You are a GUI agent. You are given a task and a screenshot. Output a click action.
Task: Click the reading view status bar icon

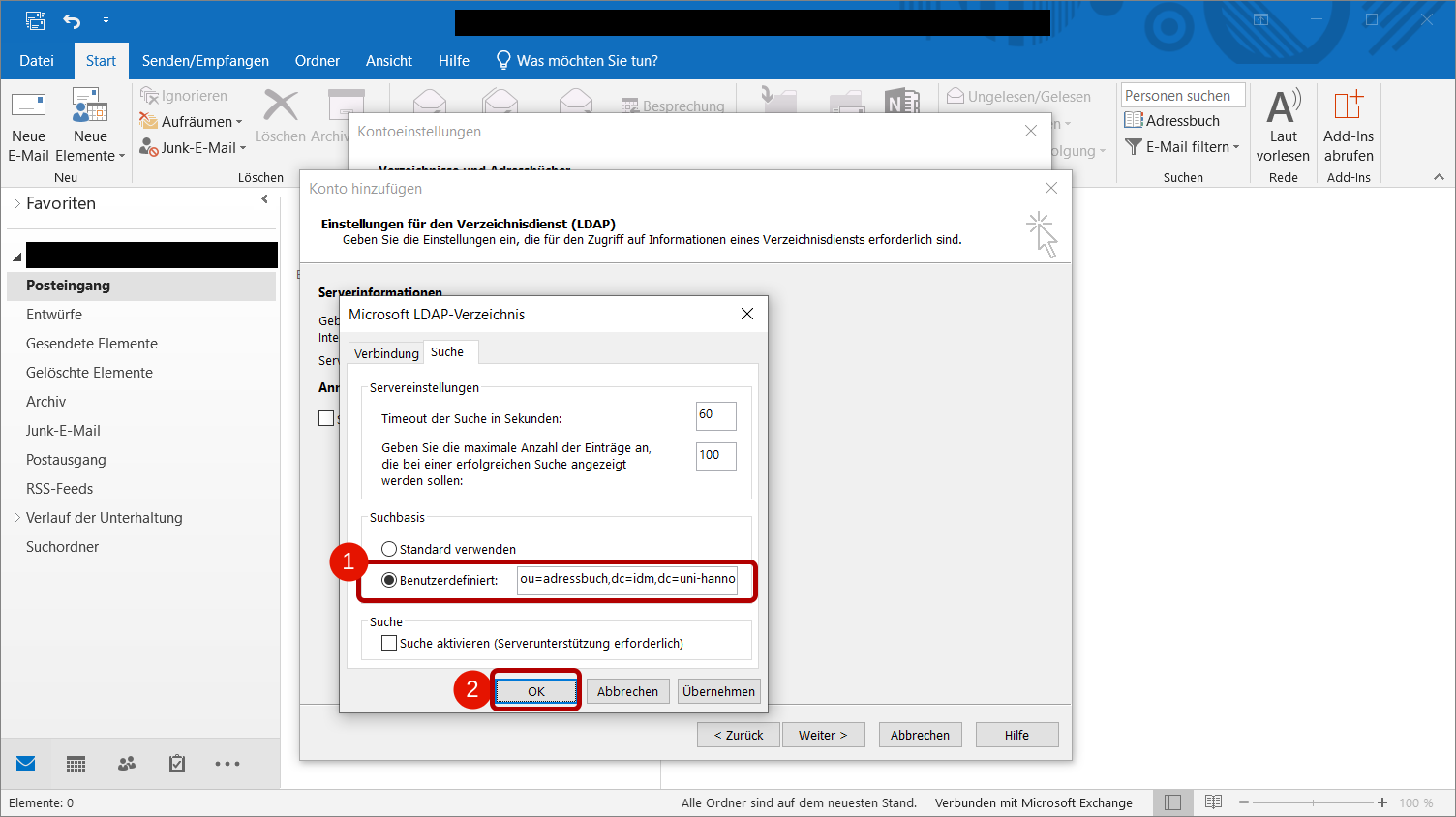pyautogui.click(x=1213, y=802)
